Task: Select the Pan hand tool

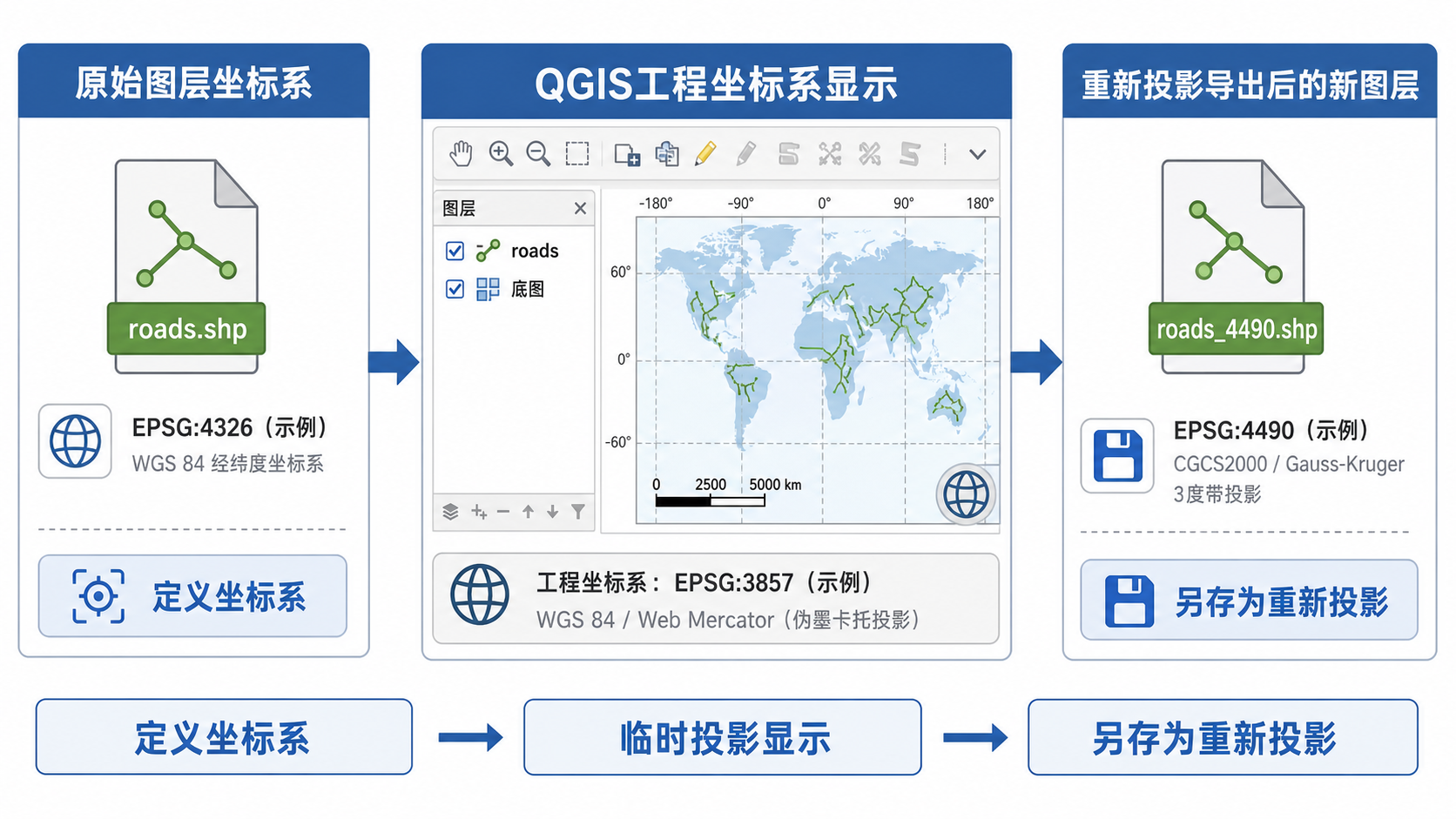Action: click(x=461, y=154)
